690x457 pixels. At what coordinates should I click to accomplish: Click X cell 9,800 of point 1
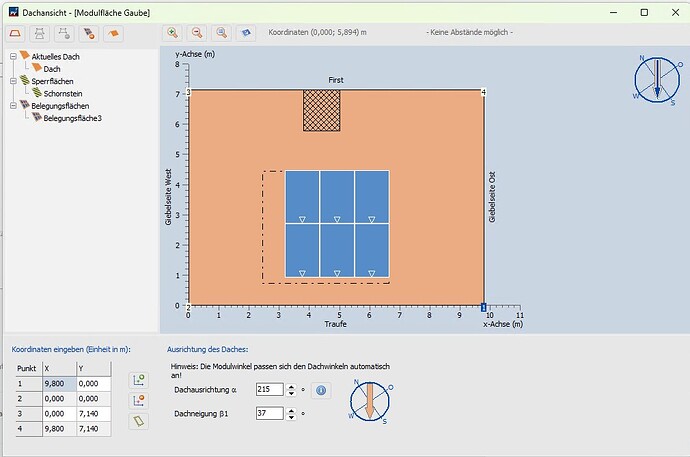59,384
